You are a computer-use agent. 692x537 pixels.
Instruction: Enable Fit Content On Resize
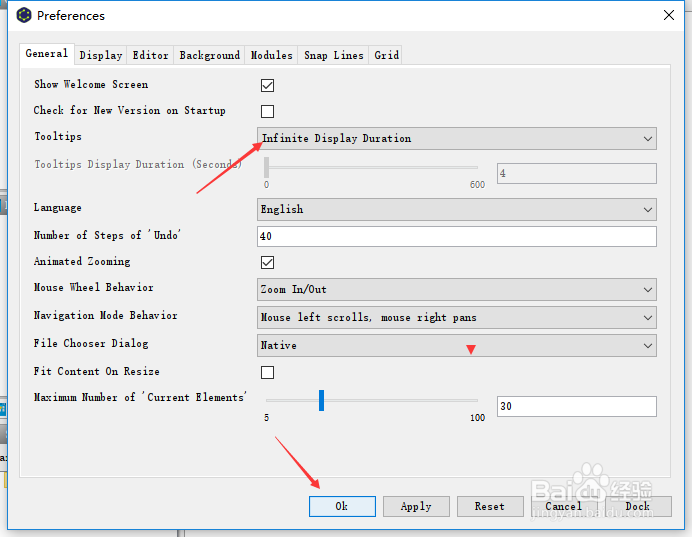click(x=267, y=372)
